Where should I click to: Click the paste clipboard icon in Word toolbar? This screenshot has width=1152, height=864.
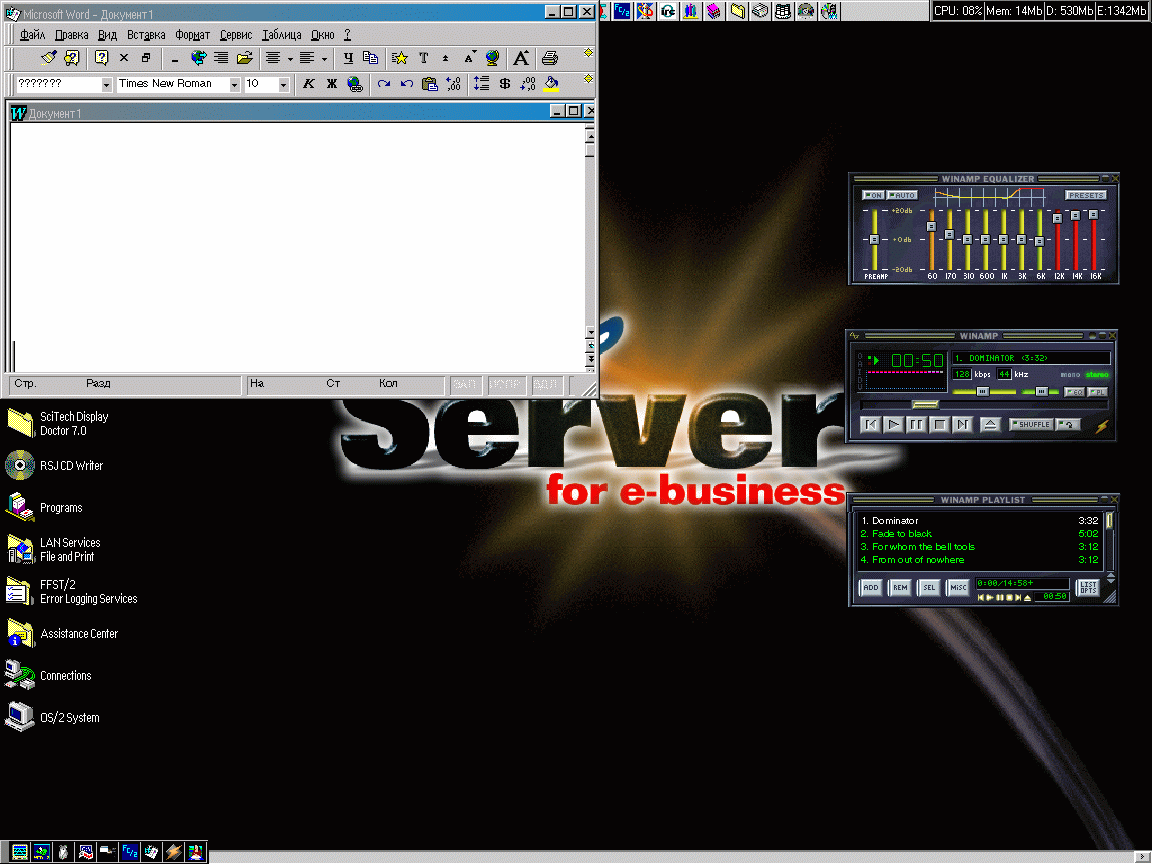430,84
